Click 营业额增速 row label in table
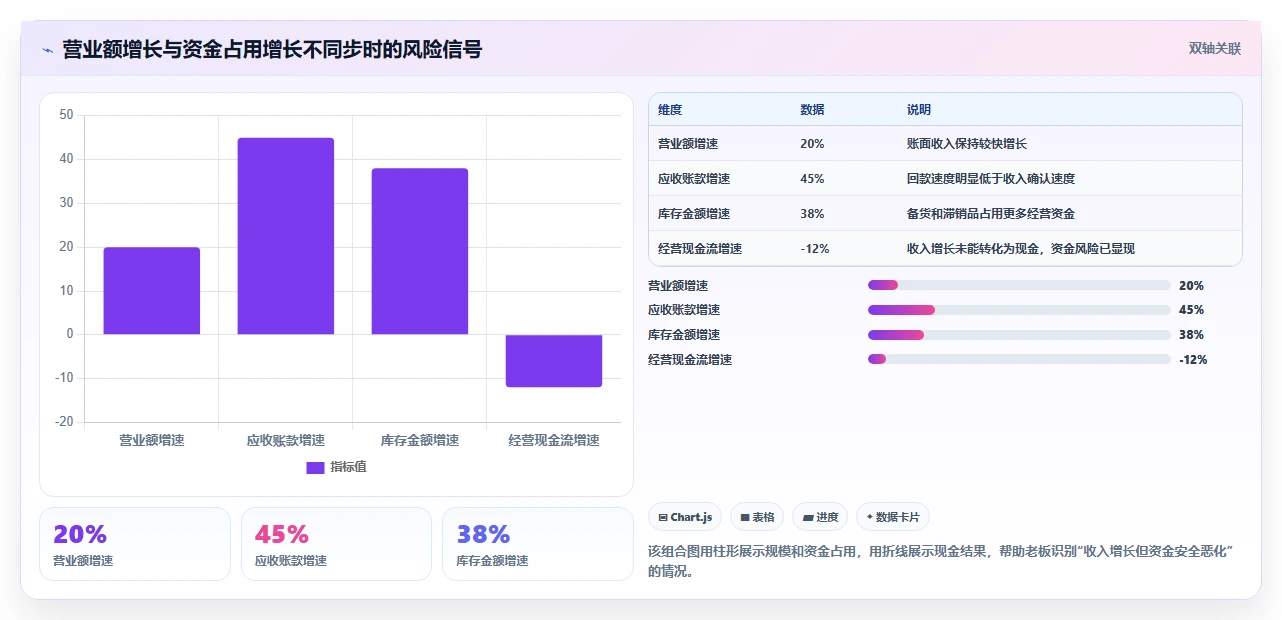The width and height of the screenshot is (1282, 620). pos(688,144)
